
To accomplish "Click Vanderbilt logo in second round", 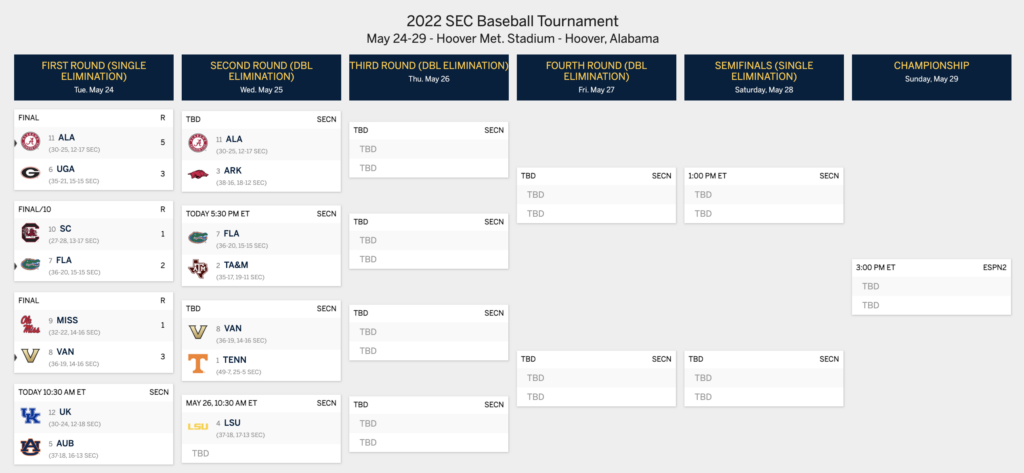I will tap(199, 332).
